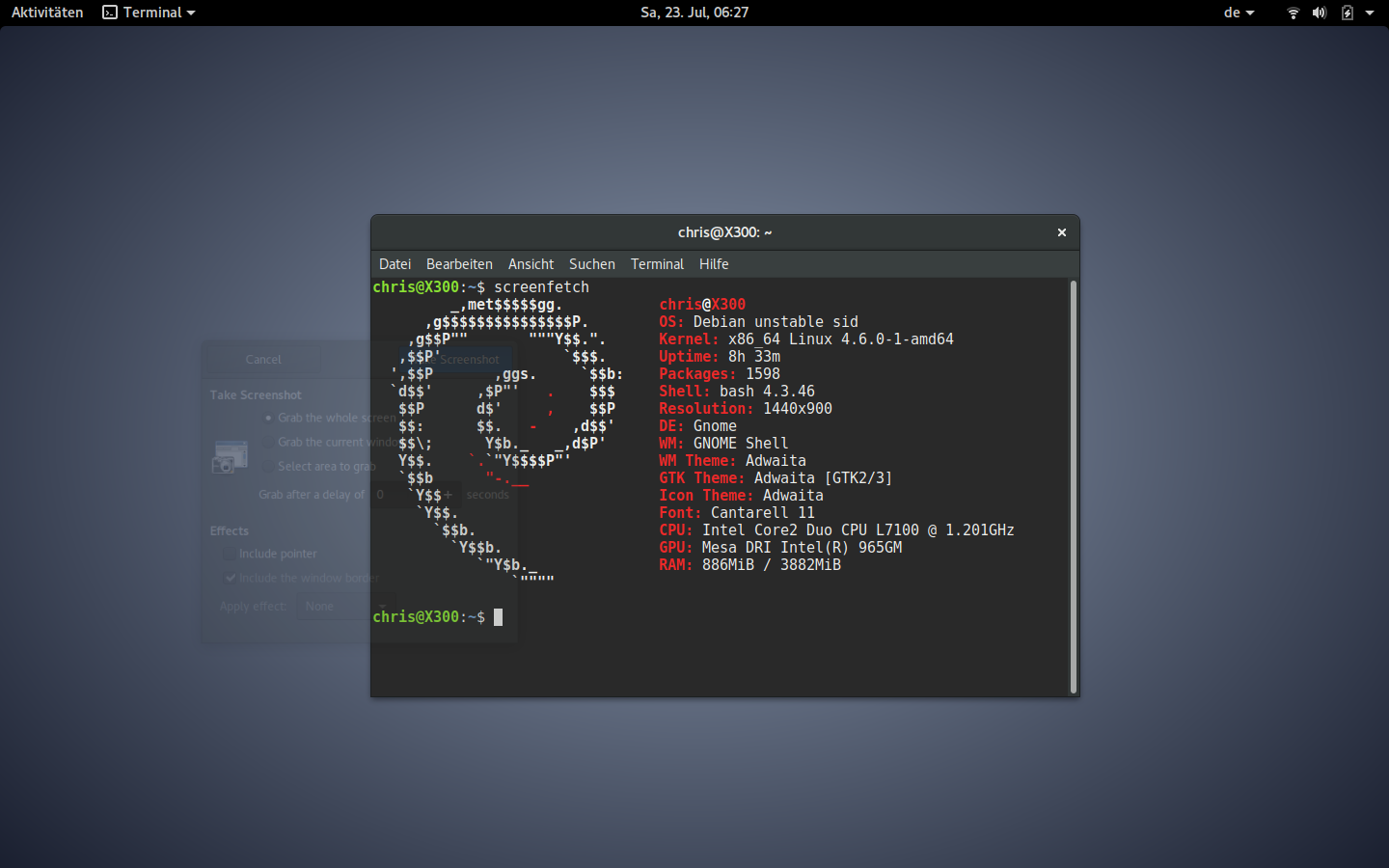This screenshot has height=868, width=1389.
Task: Click the Cancel button in Screenshot dialog
Action: click(x=263, y=360)
